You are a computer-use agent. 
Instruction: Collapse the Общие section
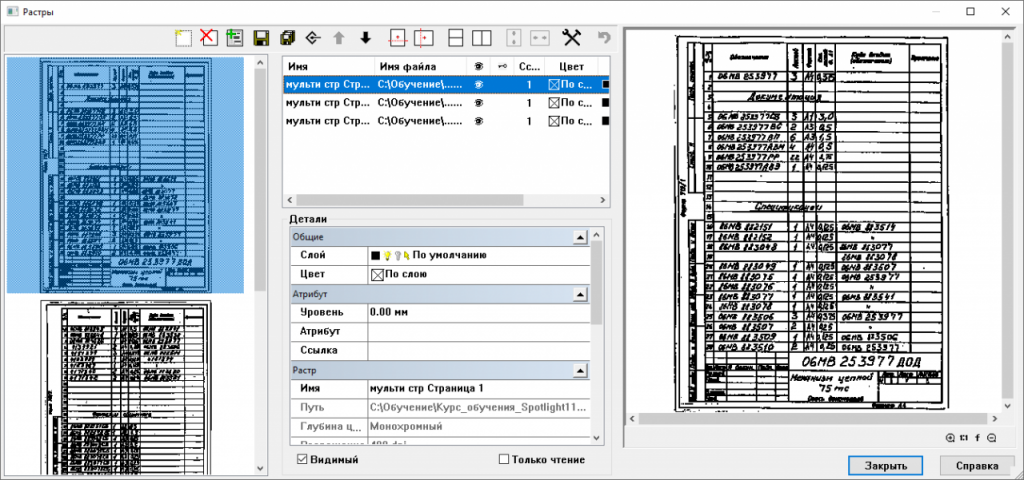[579, 238]
